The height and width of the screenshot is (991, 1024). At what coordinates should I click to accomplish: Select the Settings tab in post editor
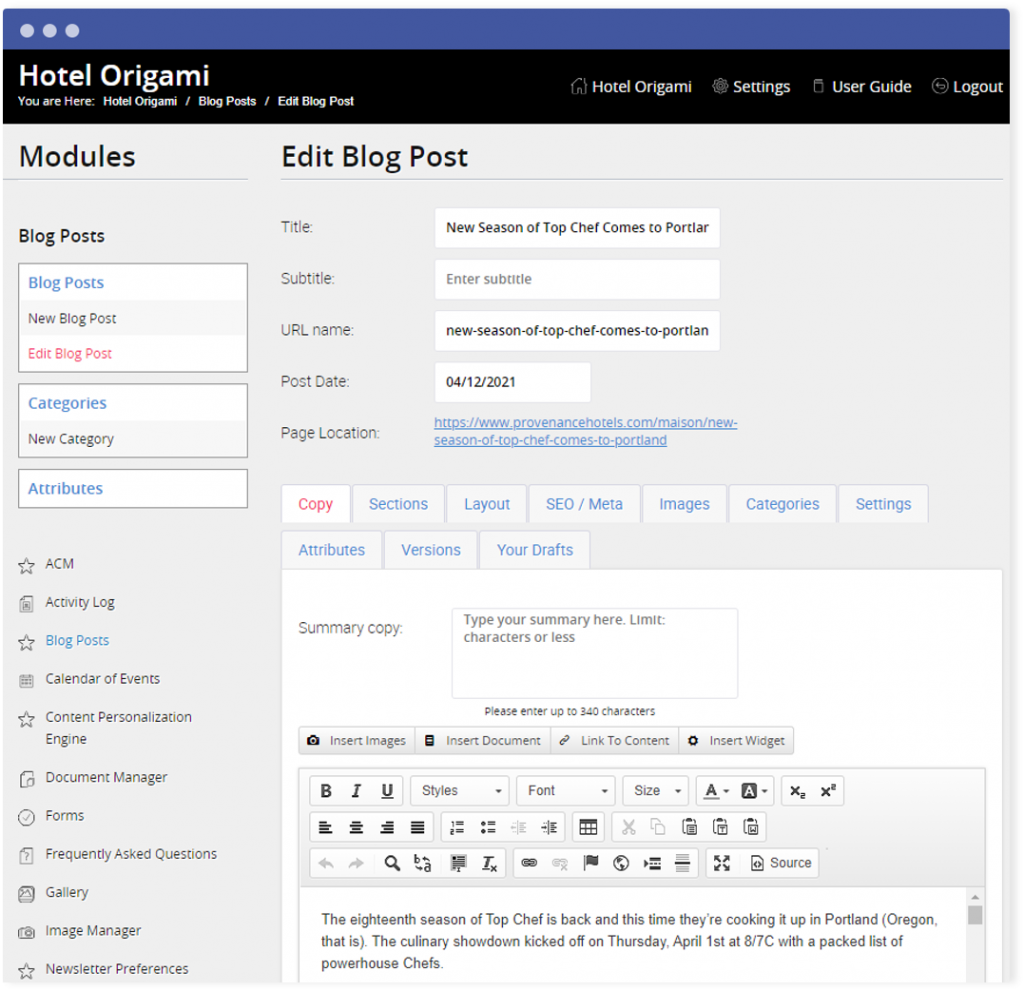pos(883,504)
